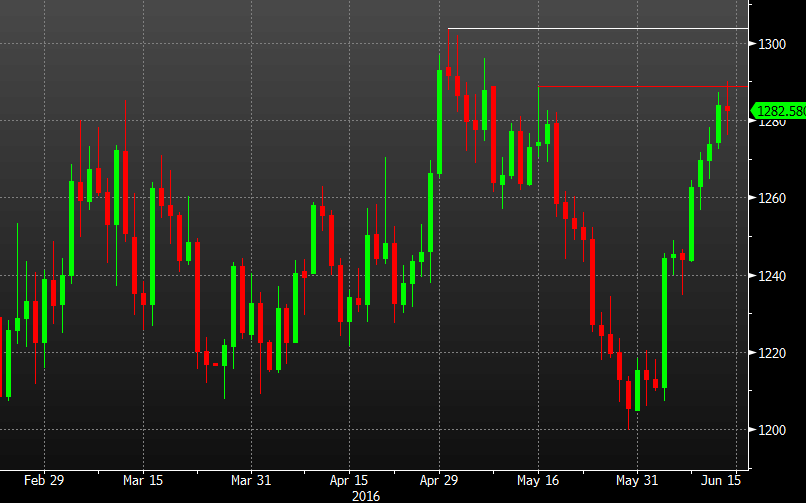The height and width of the screenshot is (503, 806).
Task: Select the red horizontal resistance line
Action: point(643,86)
